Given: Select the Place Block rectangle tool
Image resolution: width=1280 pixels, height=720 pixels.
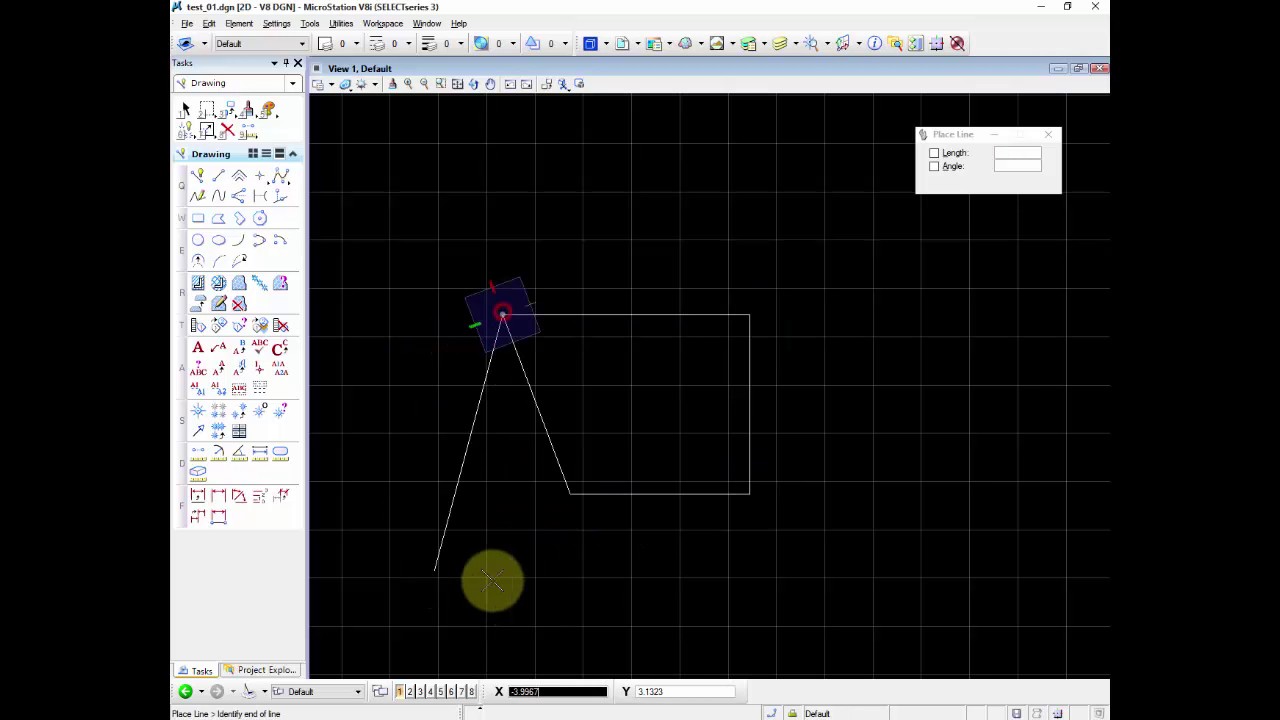Looking at the screenshot, I should tap(198, 218).
